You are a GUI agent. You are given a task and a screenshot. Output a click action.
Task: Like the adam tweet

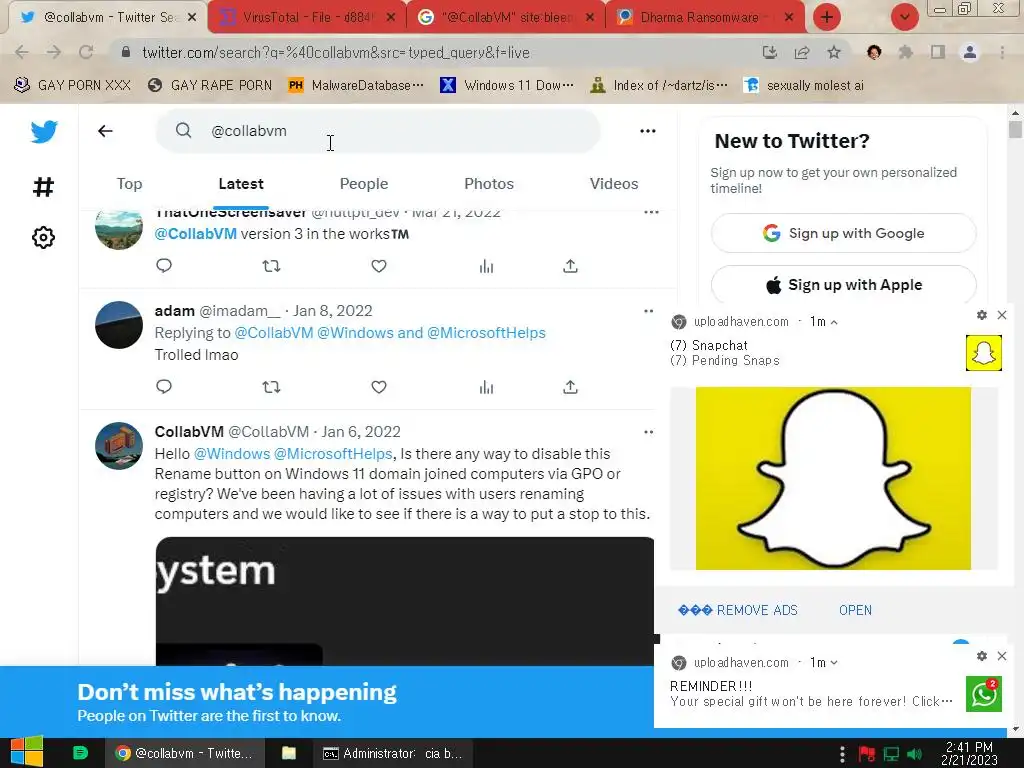pyautogui.click(x=379, y=387)
